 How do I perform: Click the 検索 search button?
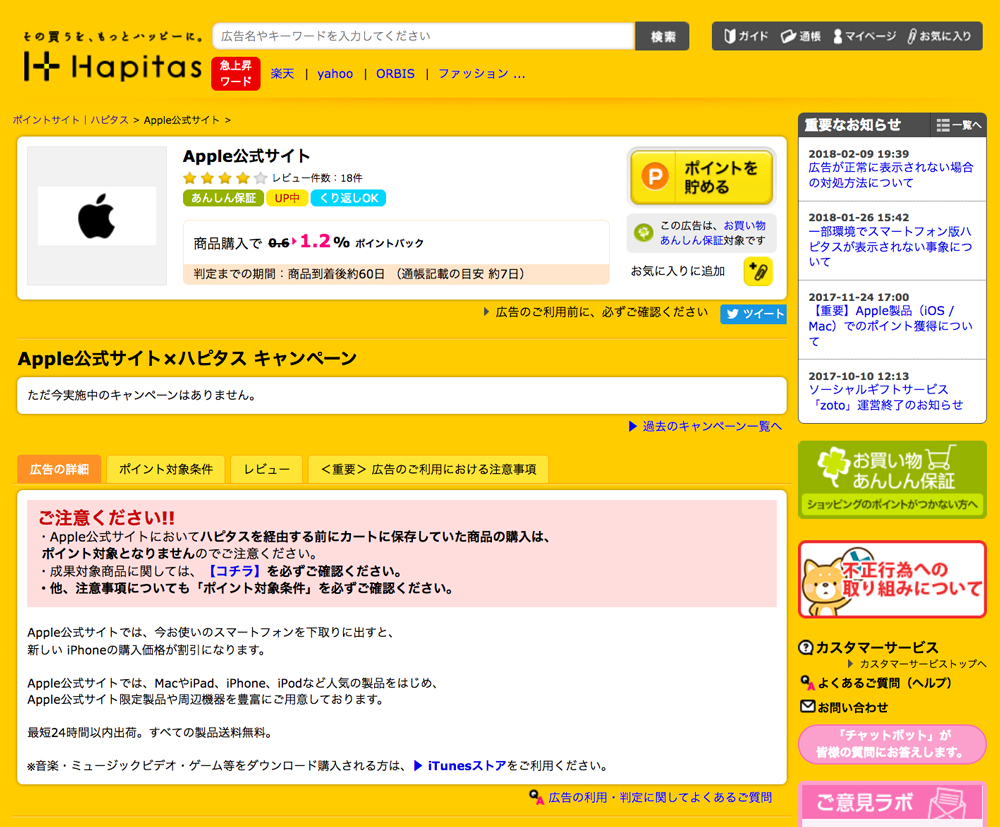662,36
